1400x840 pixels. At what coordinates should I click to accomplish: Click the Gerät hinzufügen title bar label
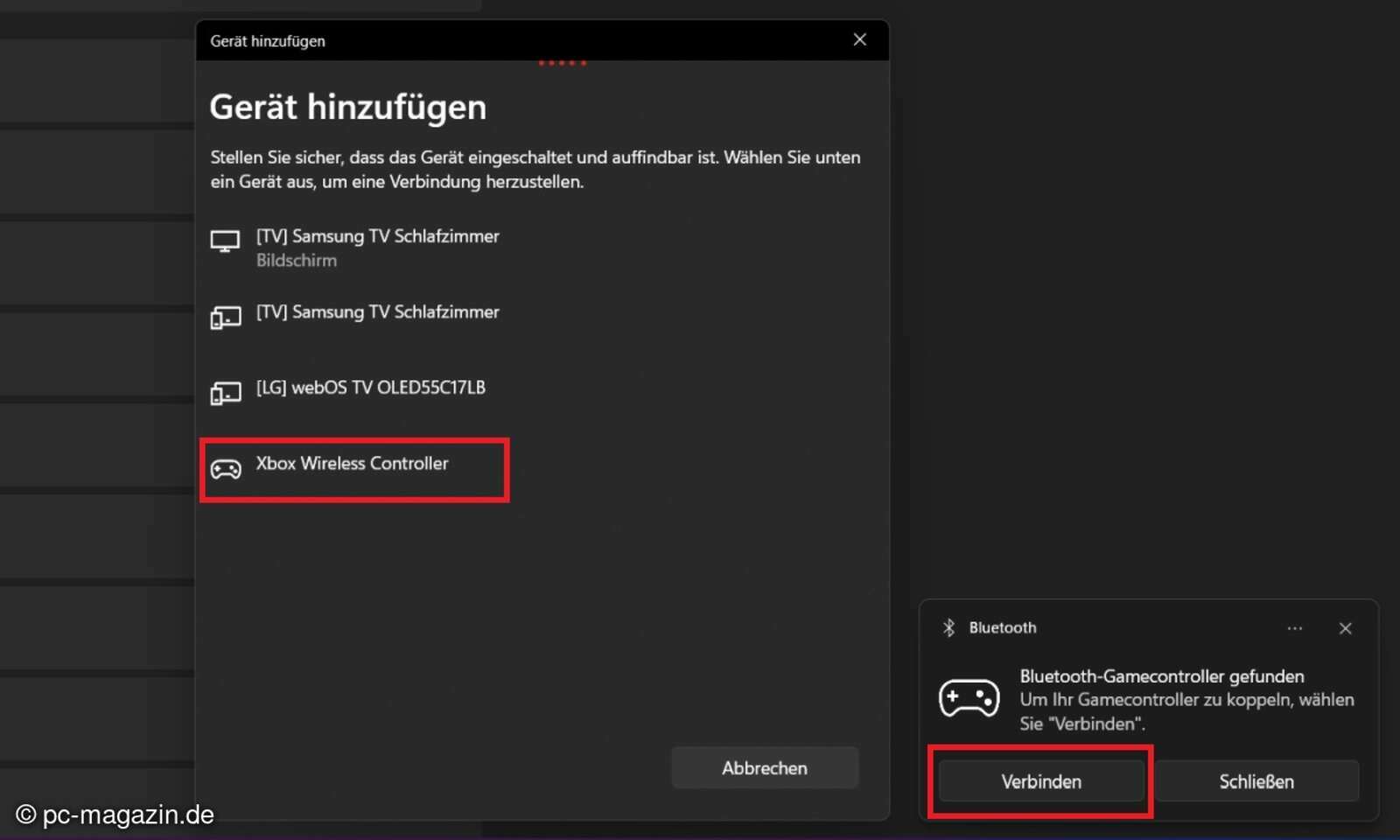pyautogui.click(x=266, y=40)
